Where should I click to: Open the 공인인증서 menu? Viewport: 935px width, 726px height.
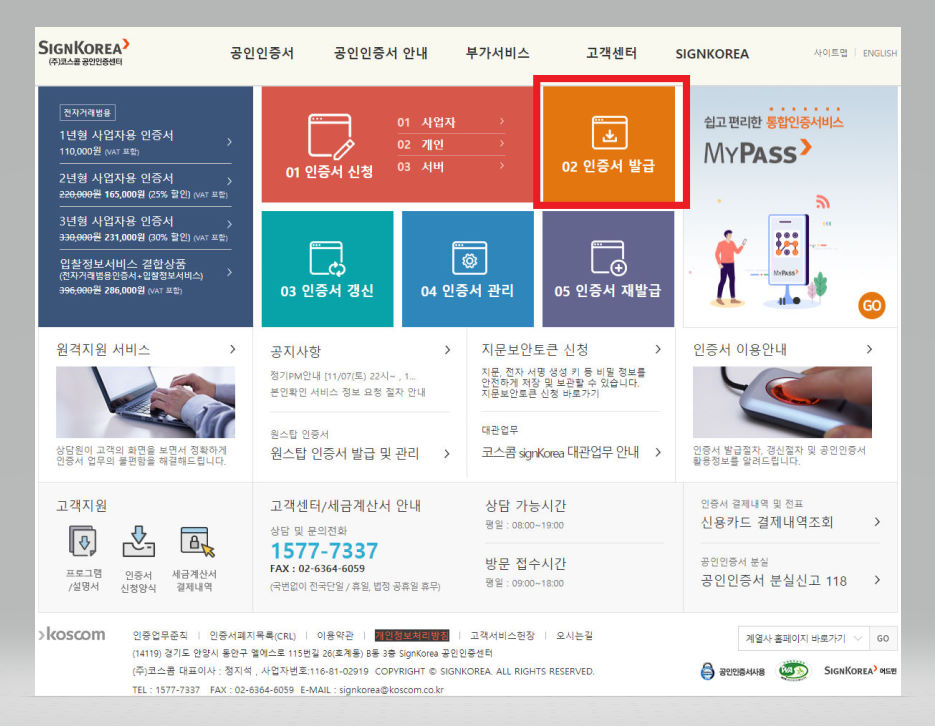(x=262, y=53)
